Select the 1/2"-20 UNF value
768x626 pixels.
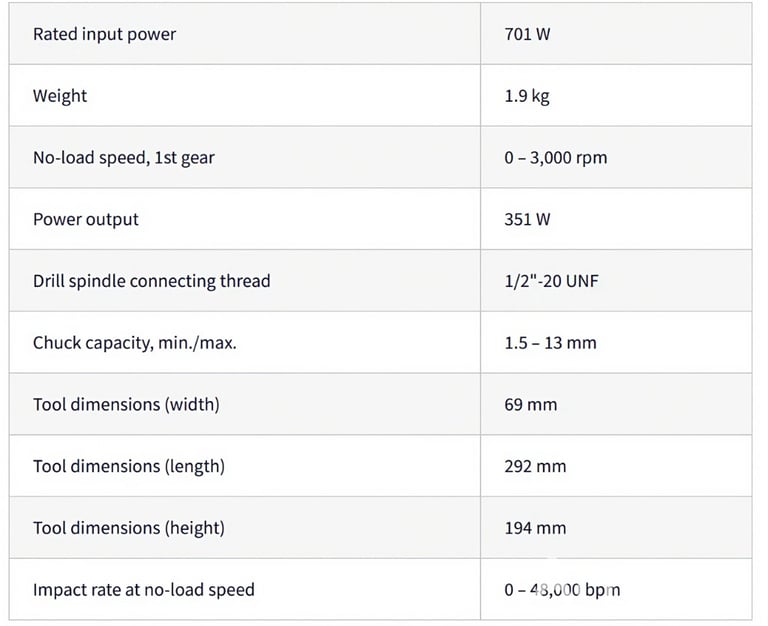[552, 281]
